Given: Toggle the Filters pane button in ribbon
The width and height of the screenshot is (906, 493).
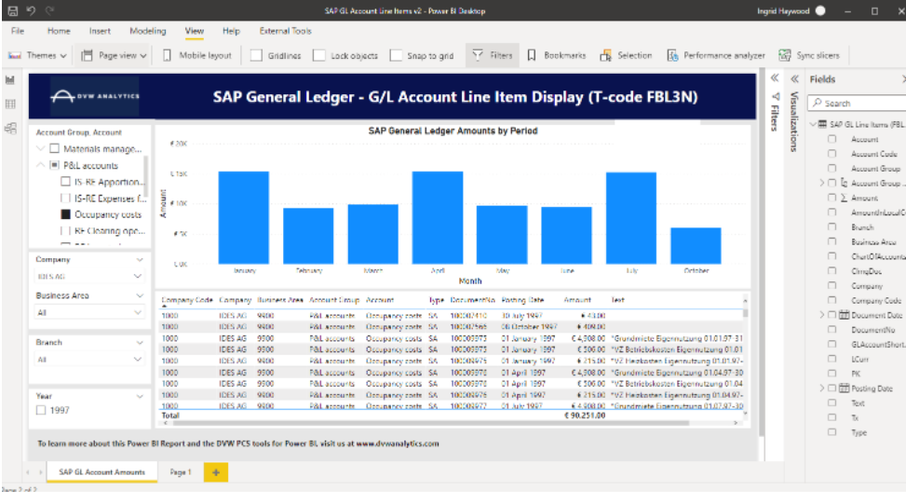Looking at the screenshot, I should [492, 56].
